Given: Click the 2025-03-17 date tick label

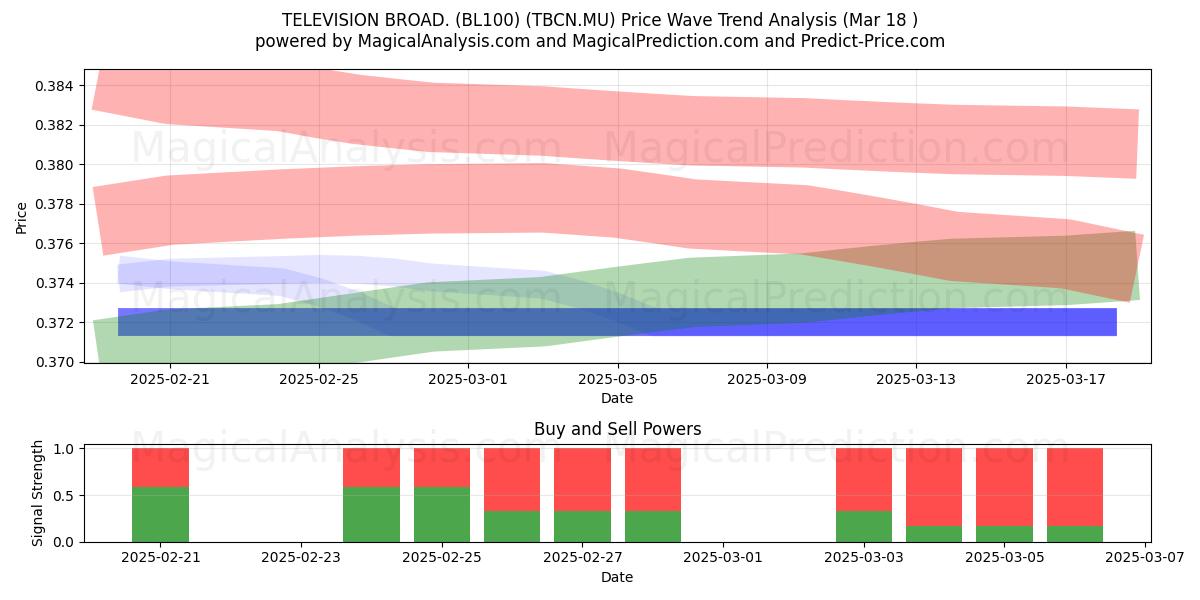Looking at the screenshot, I should pyautogui.click(x=1066, y=379).
